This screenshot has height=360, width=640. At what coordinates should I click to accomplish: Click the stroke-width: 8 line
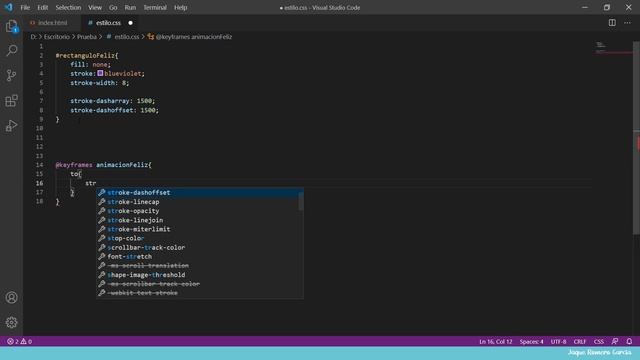[100, 83]
